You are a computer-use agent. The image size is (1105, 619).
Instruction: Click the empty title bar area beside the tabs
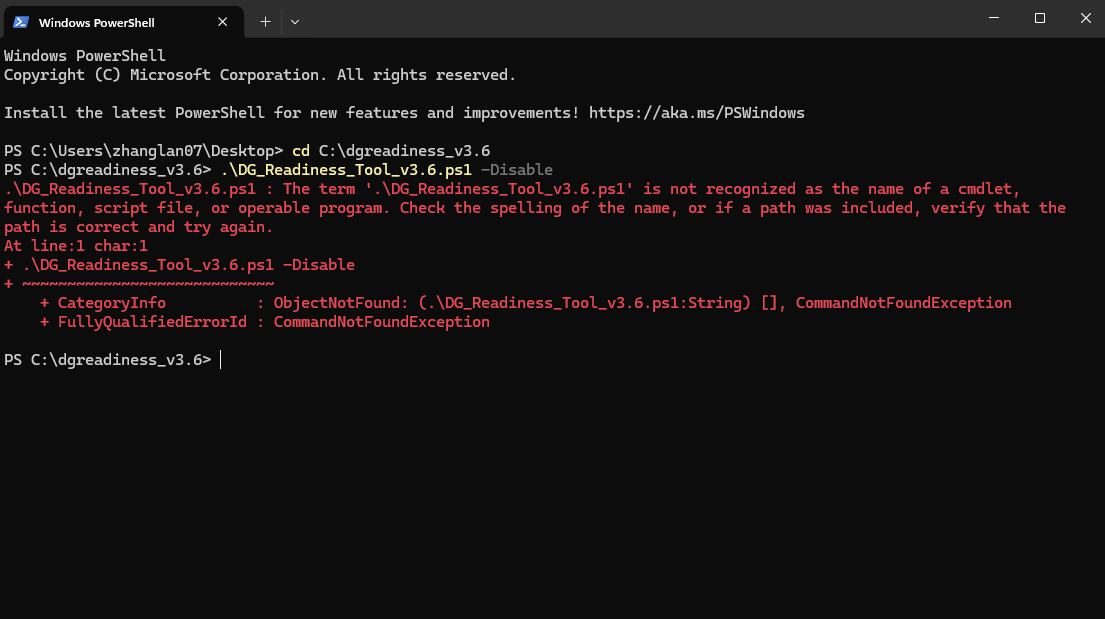tap(634, 18)
